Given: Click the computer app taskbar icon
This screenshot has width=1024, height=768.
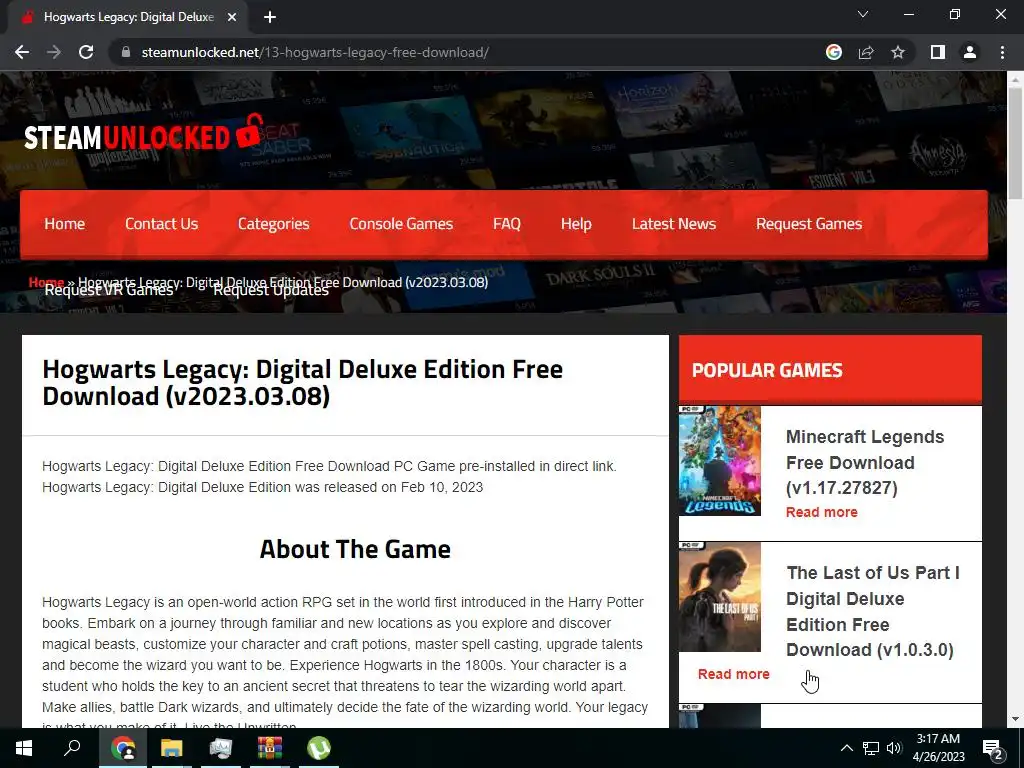Looking at the screenshot, I should [x=221, y=748].
